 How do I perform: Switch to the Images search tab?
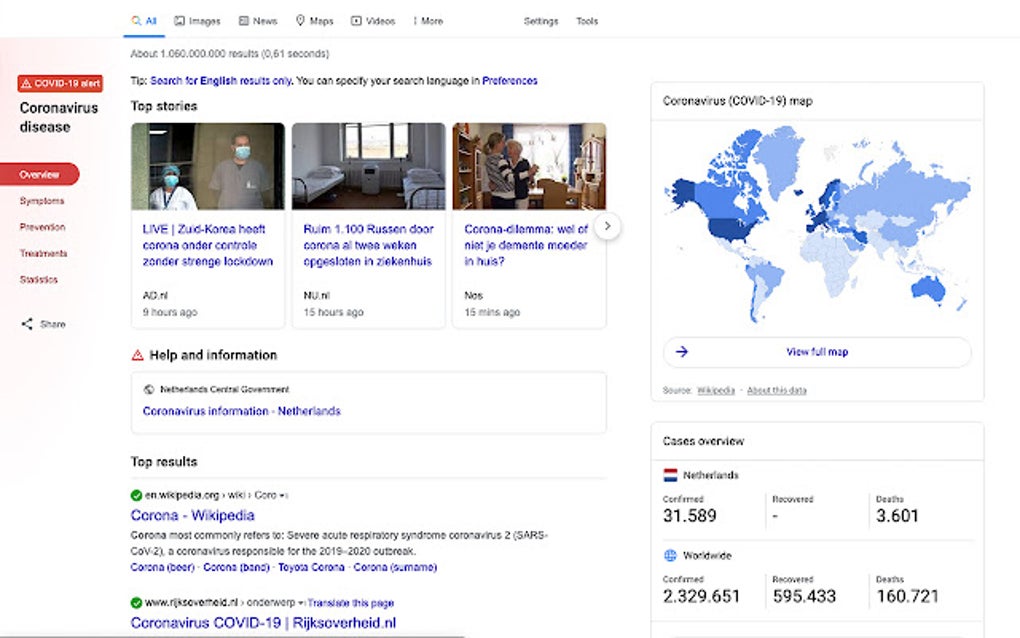[x=197, y=21]
